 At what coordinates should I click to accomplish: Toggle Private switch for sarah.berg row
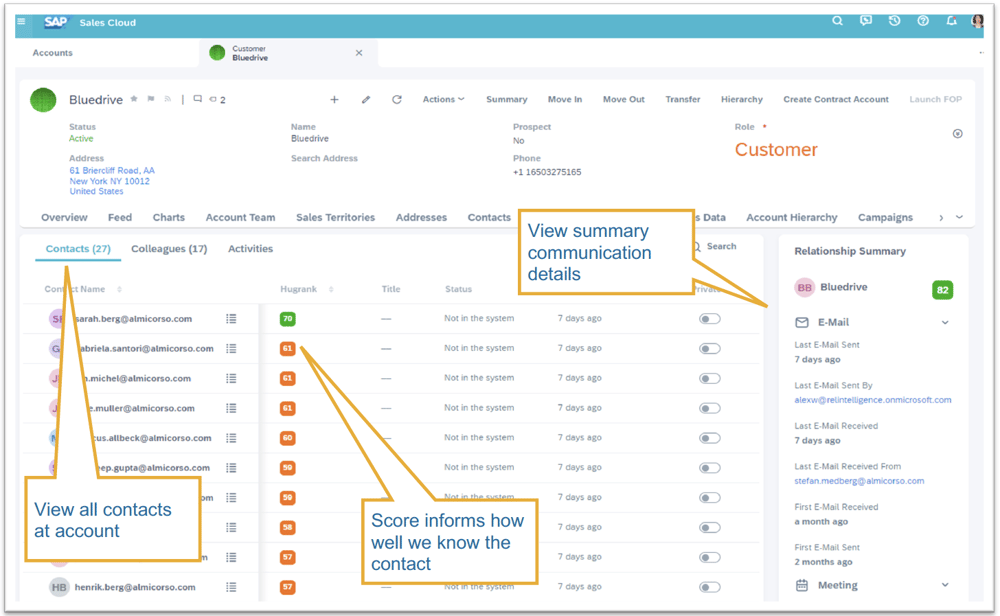709,319
